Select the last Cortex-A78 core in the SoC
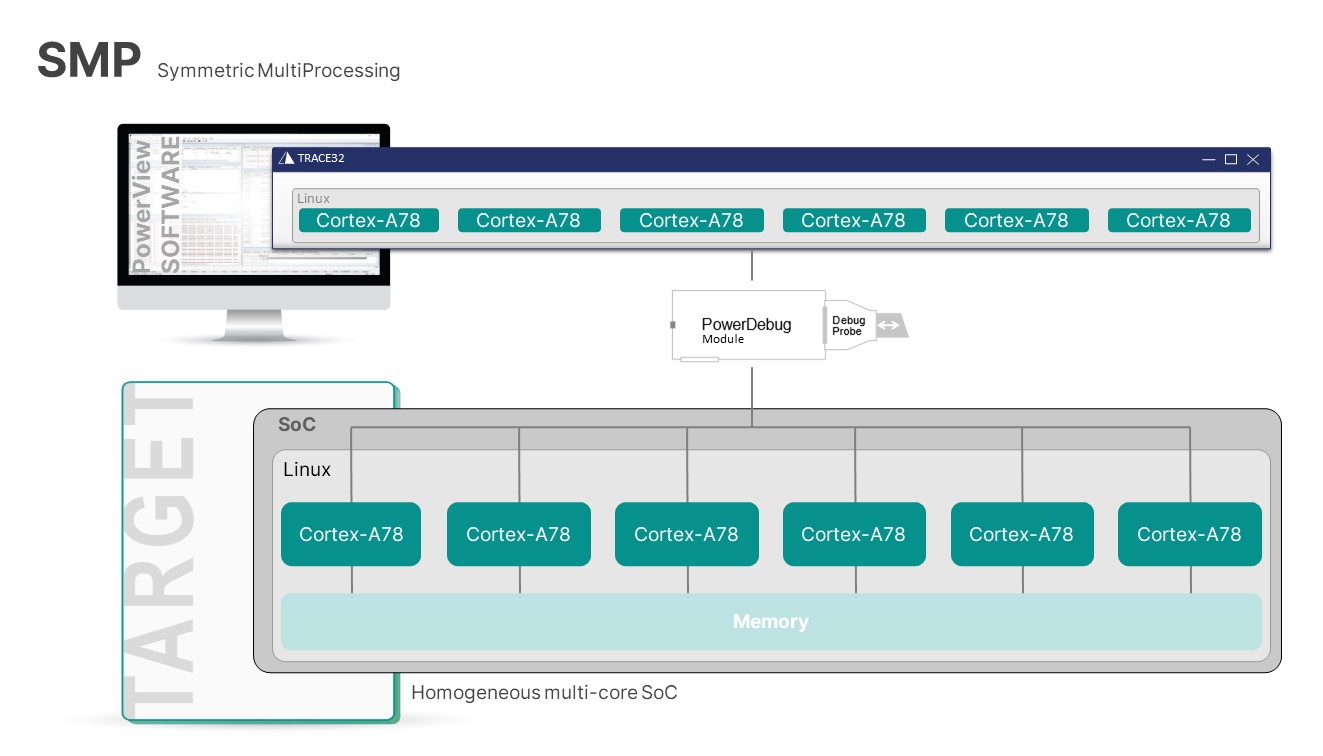The image size is (1323, 756). coord(1189,534)
